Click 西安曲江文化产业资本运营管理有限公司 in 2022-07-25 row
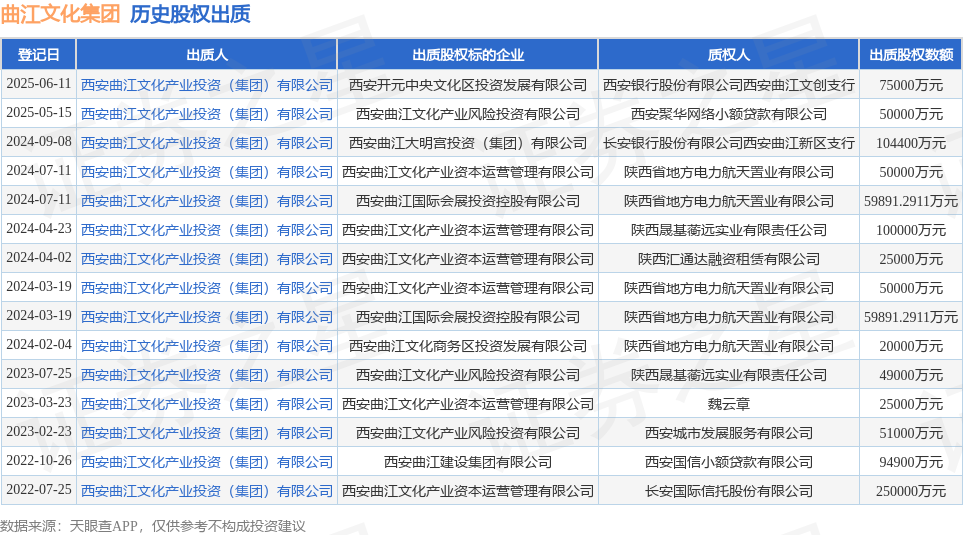 467,491
